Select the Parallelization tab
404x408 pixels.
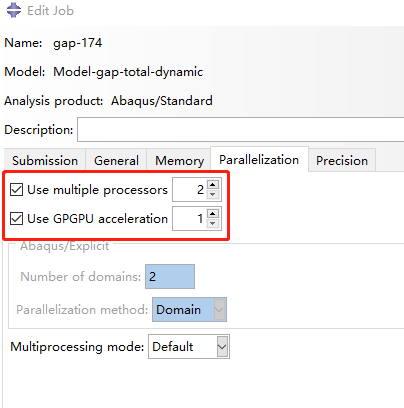point(259,160)
